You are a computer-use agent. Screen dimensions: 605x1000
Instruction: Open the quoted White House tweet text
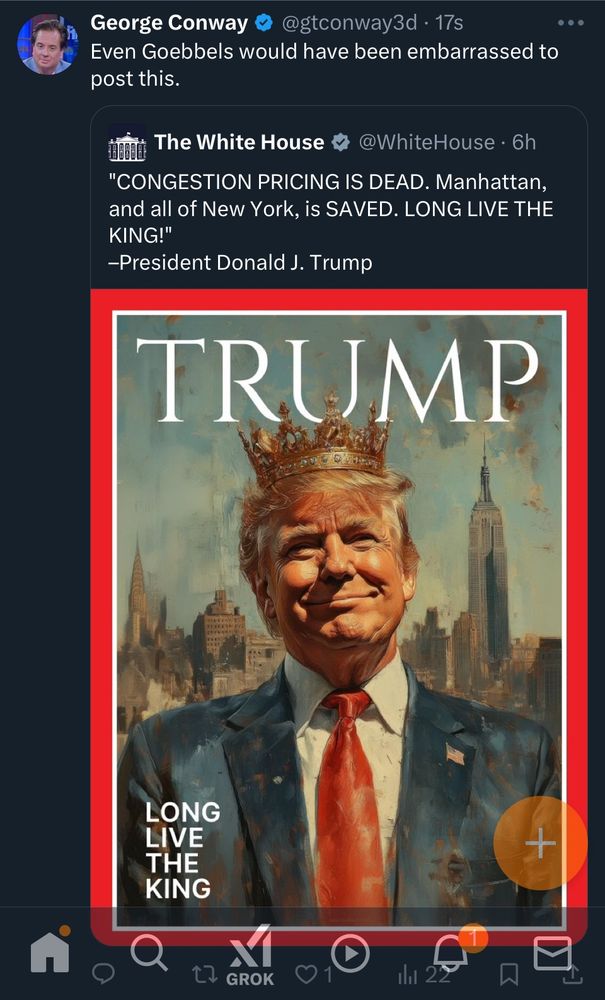[332, 222]
